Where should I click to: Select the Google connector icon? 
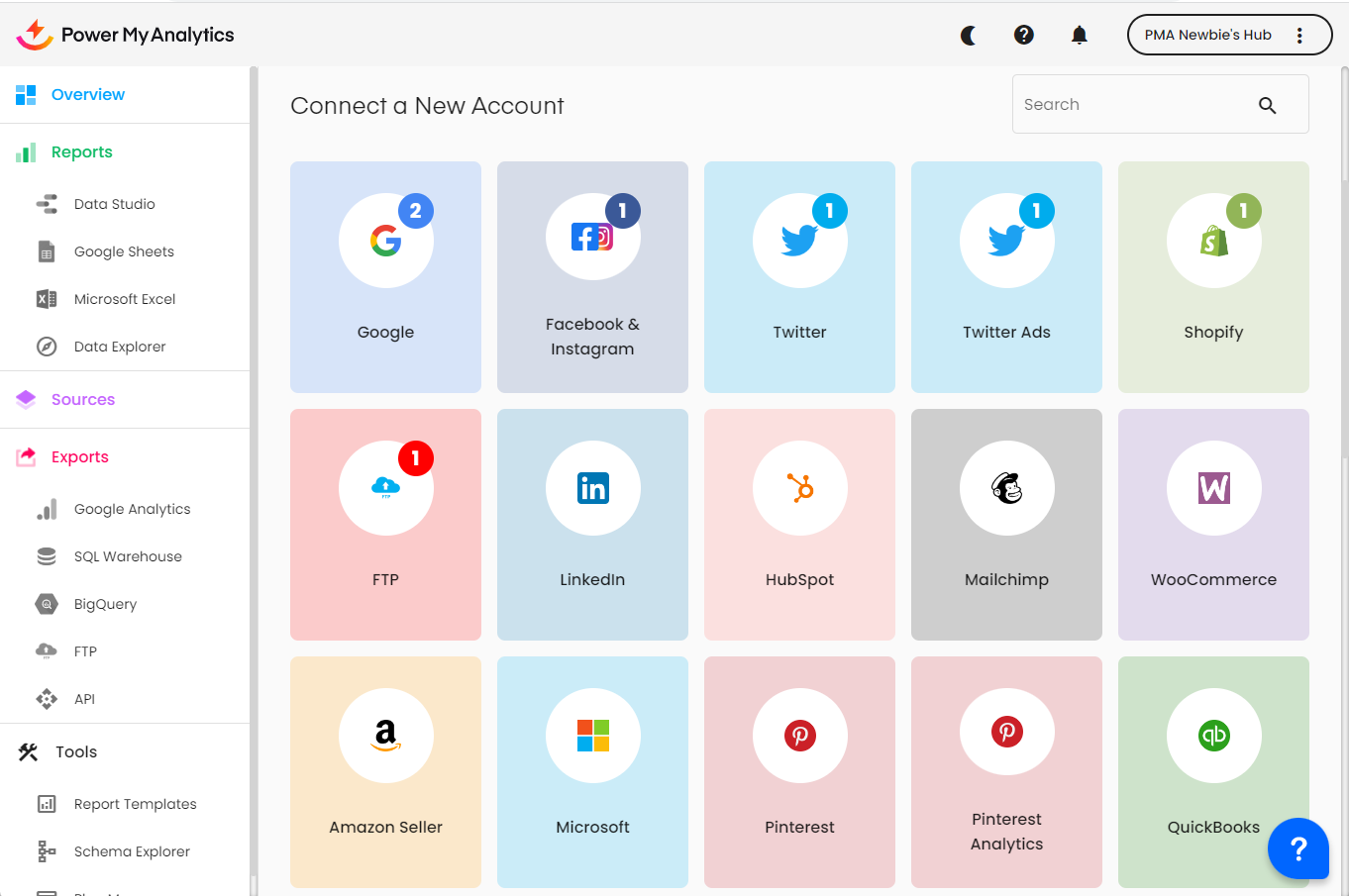pos(385,241)
